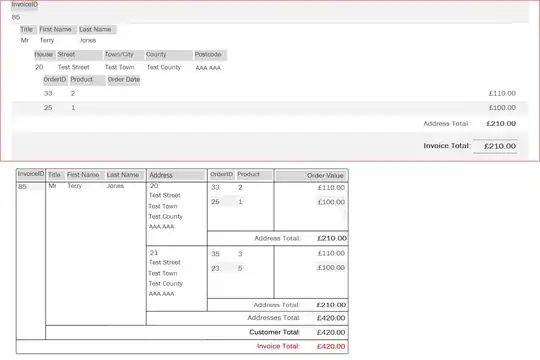Click the Town/City column header

point(124,55)
